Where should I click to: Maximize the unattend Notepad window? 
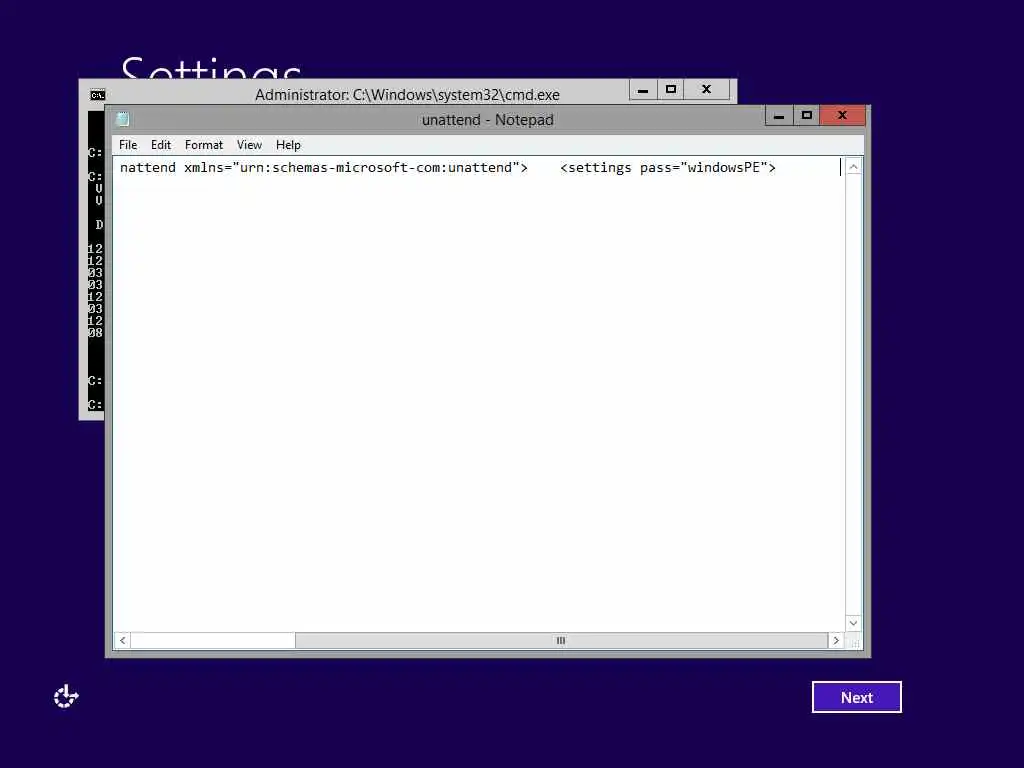pyautogui.click(x=807, y=116)
